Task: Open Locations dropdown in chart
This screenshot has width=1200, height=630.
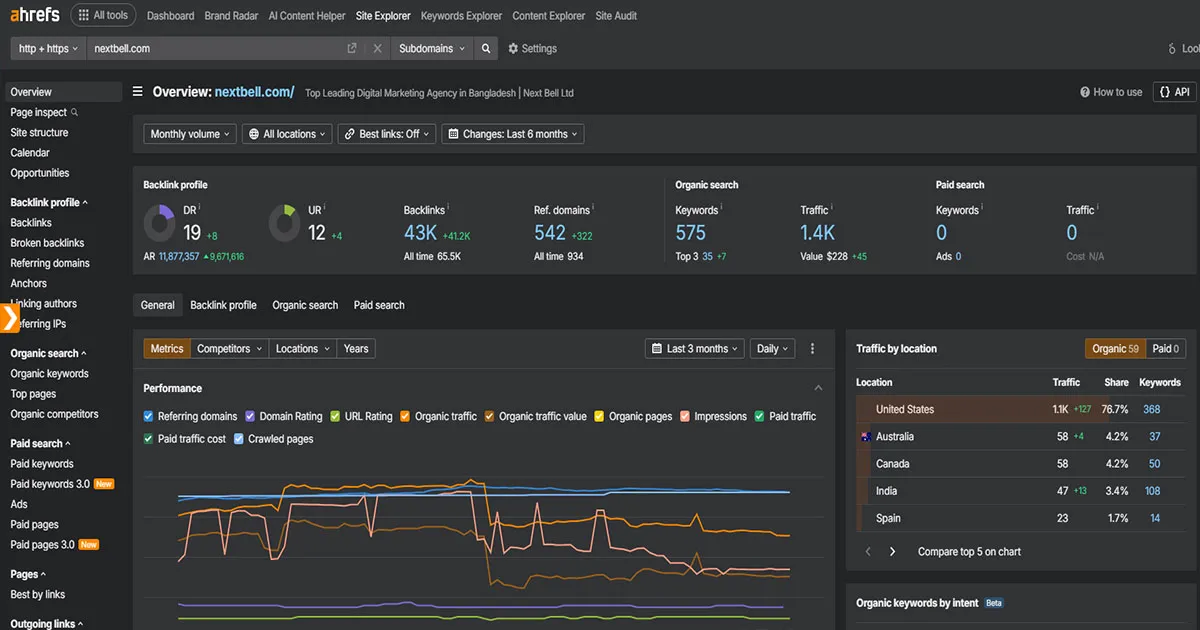Action: [303, 349]
